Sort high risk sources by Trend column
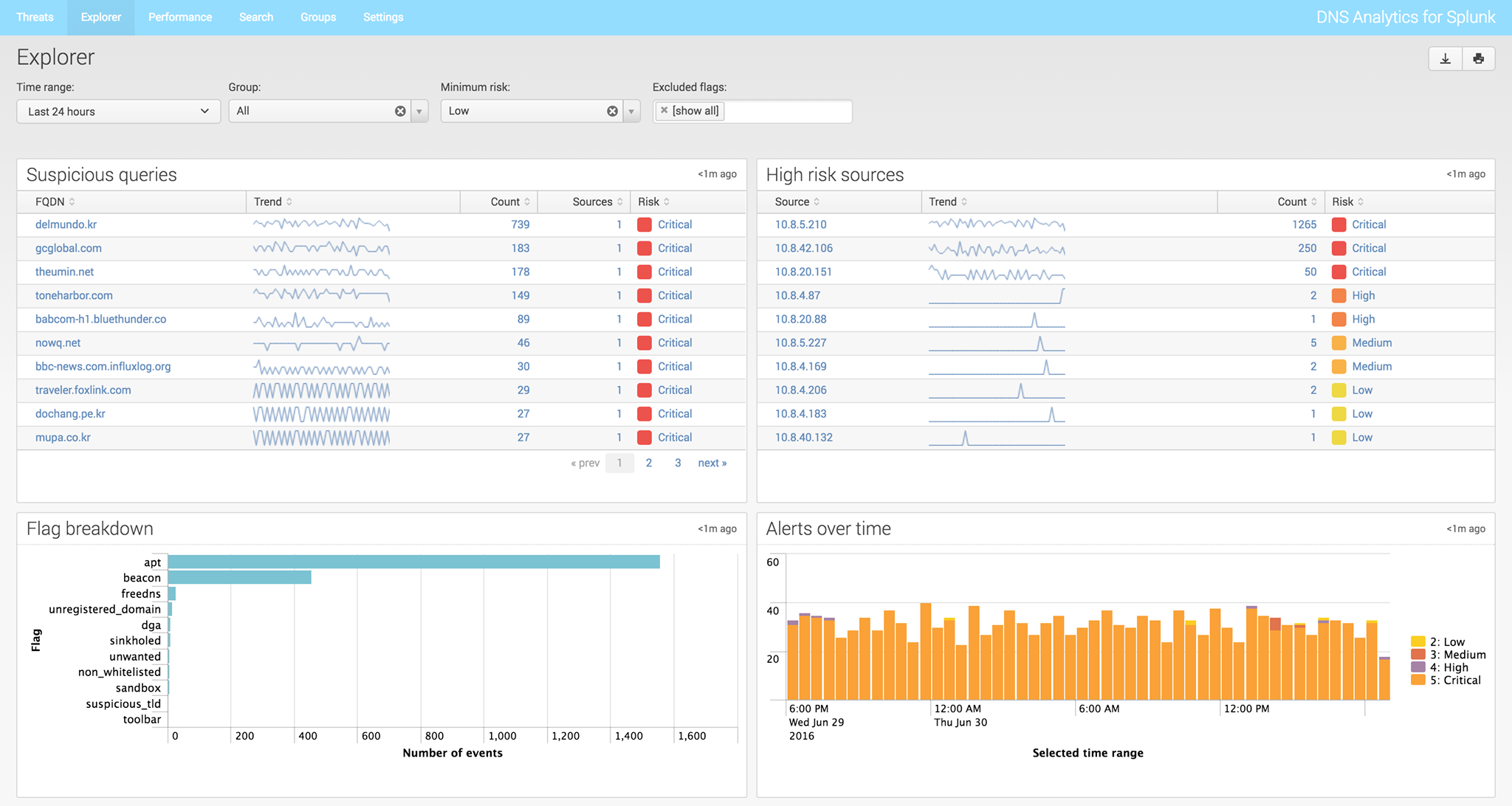The height and width of the screenshot is (806, 1512). click(x=948, y=202)
